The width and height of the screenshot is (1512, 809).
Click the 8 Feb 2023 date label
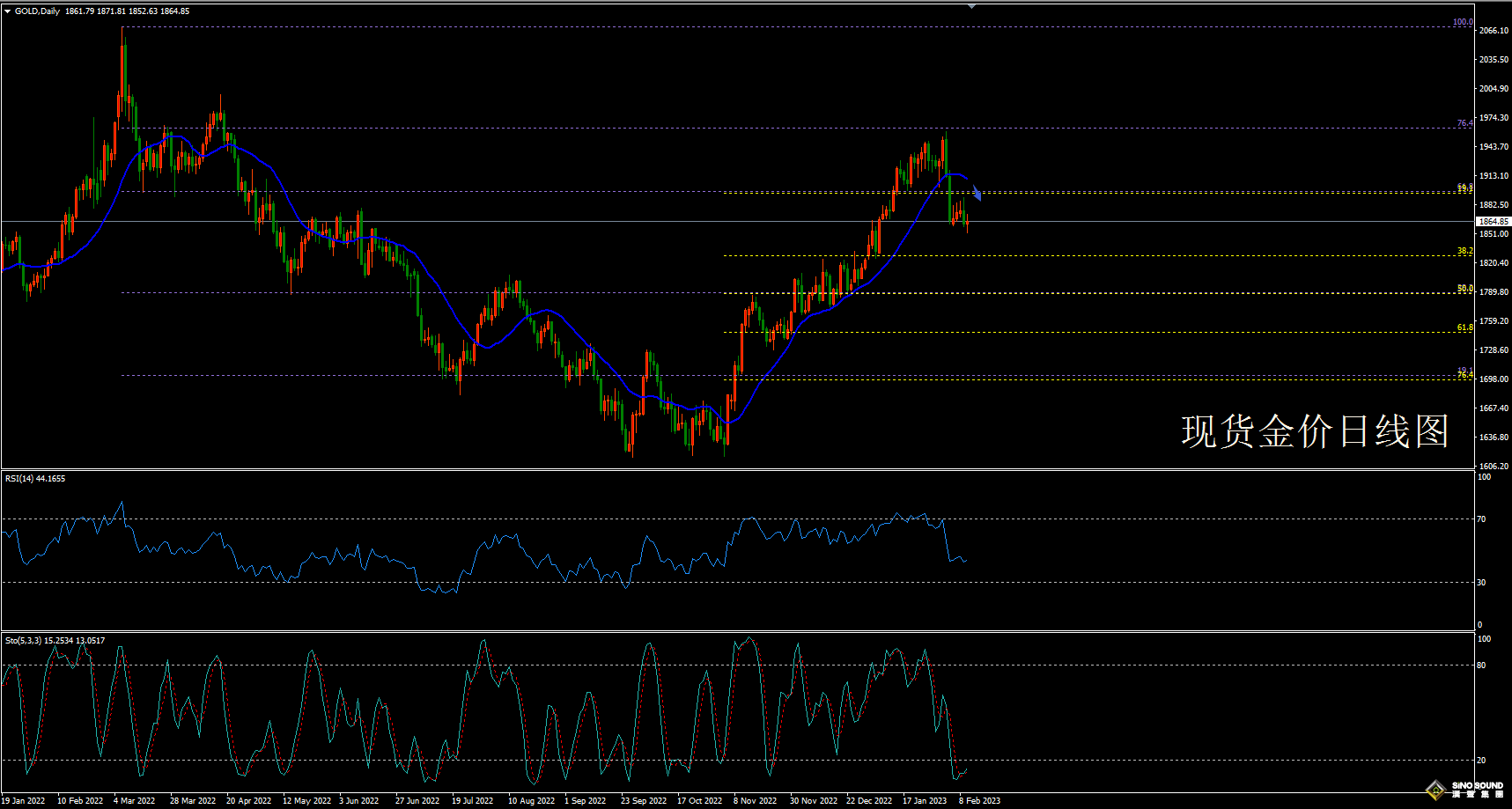[979, 801]
